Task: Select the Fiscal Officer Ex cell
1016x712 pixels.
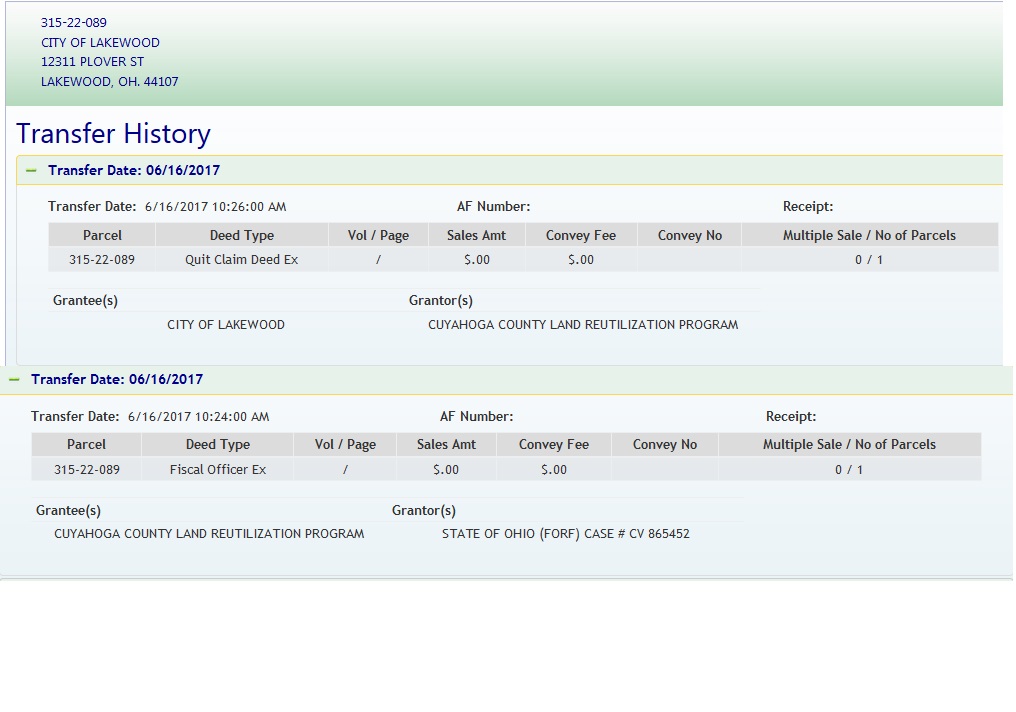Action: pyautogui.click(x=217, y=469)
